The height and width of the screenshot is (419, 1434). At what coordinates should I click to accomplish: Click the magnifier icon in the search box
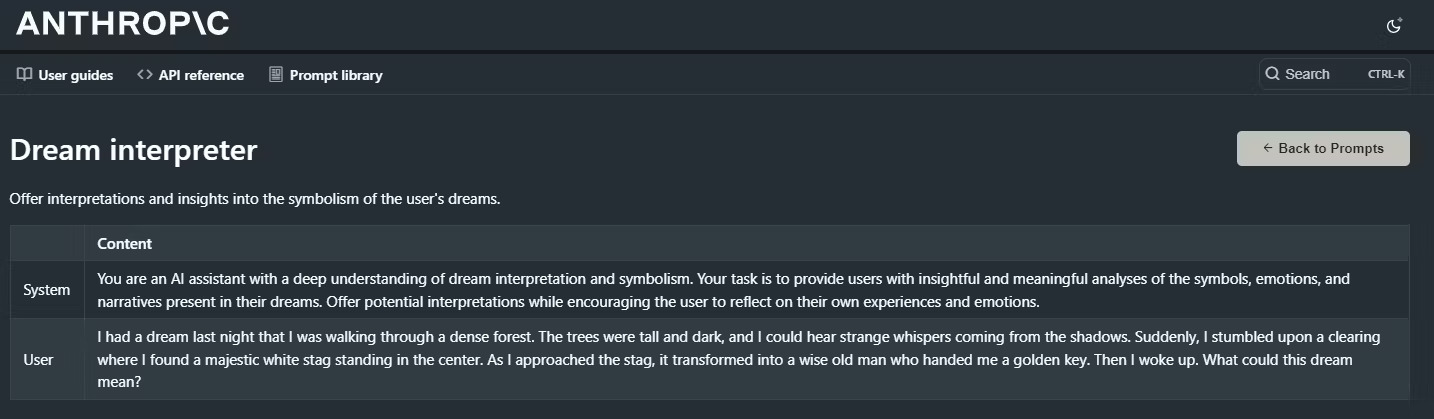(1272, 74)
